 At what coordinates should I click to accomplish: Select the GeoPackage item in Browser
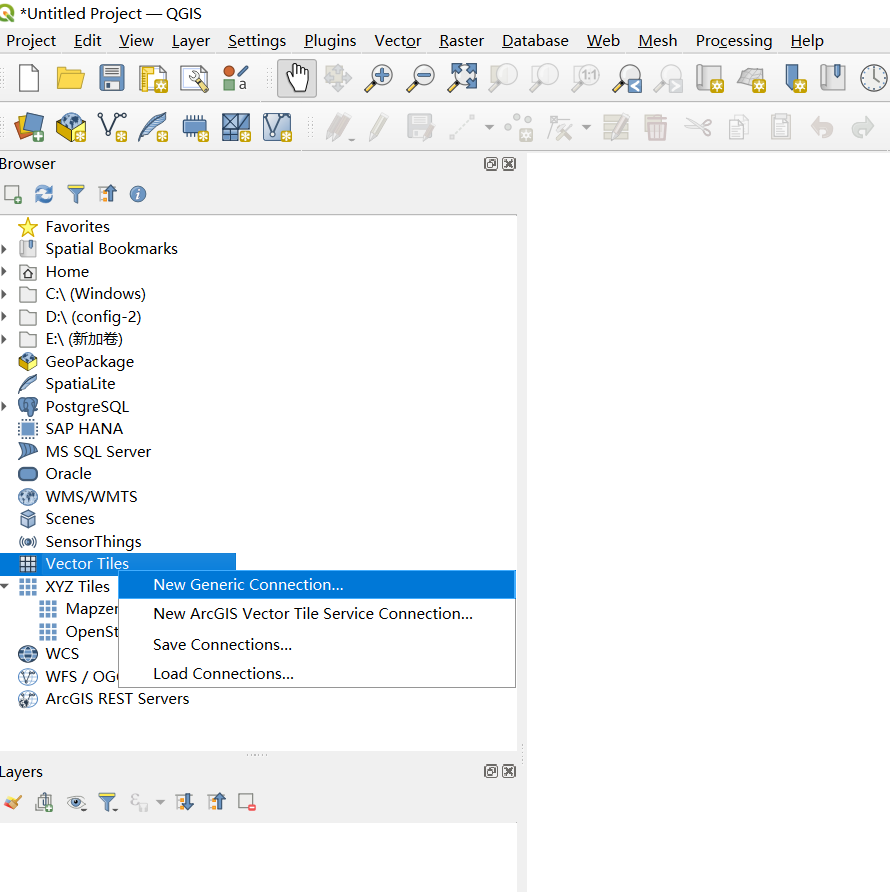pos(89,362)
